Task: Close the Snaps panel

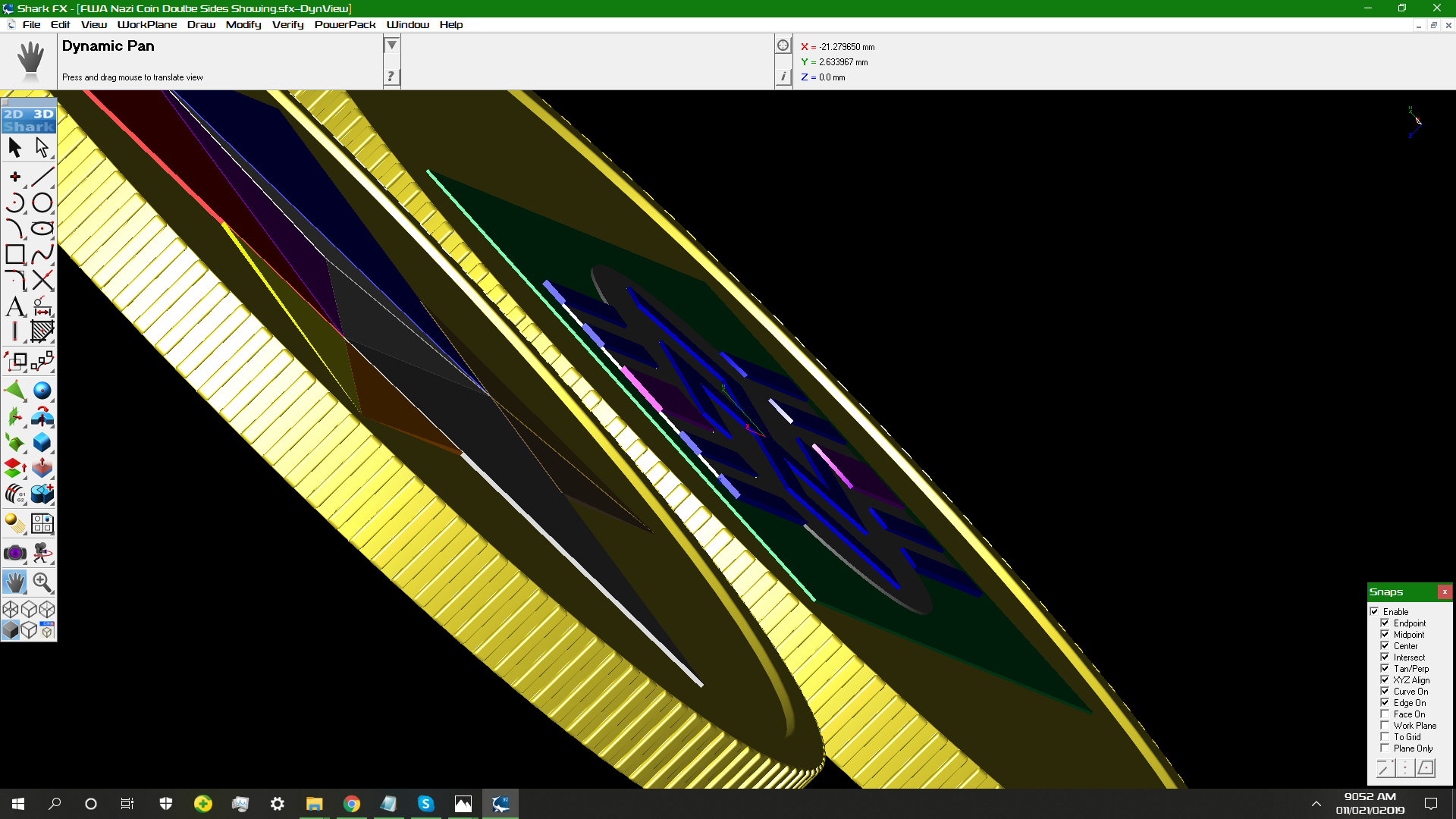Action: point(1445,591)
